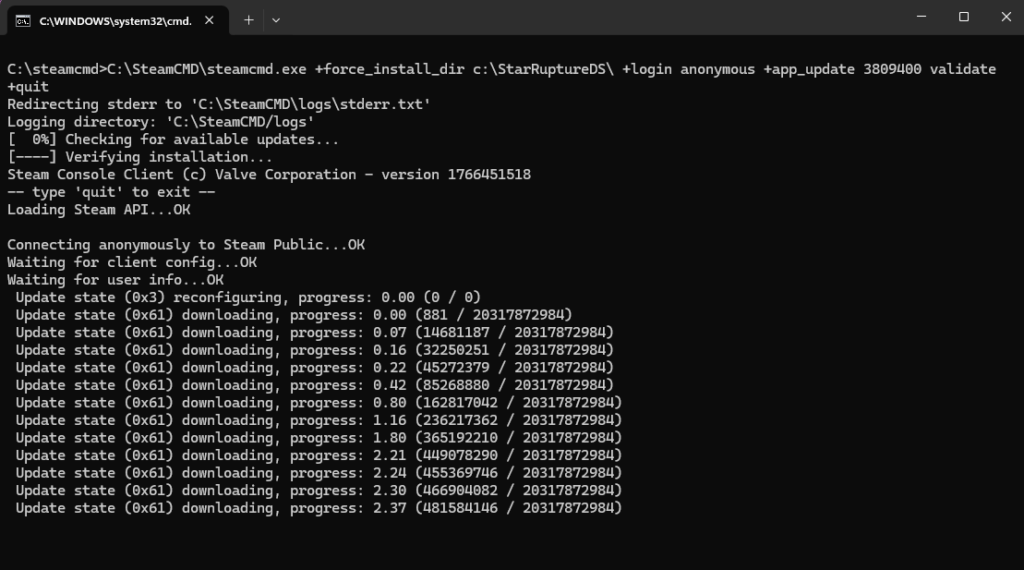Expand the new tab profile dropdown chevron
Image resolution: width=1024 pixels, height=570 pixels.
276,19
